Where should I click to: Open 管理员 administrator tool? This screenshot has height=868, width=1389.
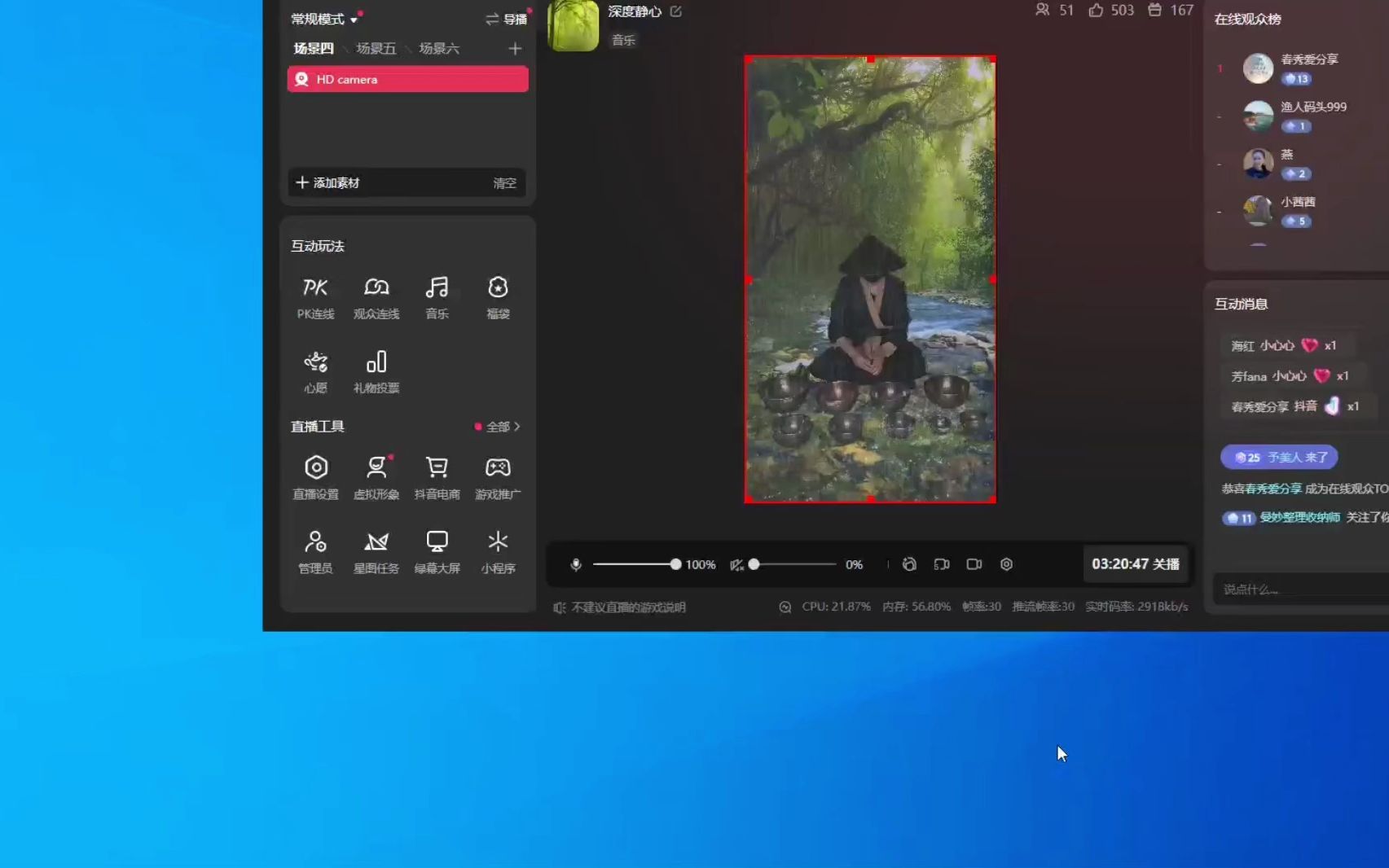pyautogui.click(x=315, y=551)
